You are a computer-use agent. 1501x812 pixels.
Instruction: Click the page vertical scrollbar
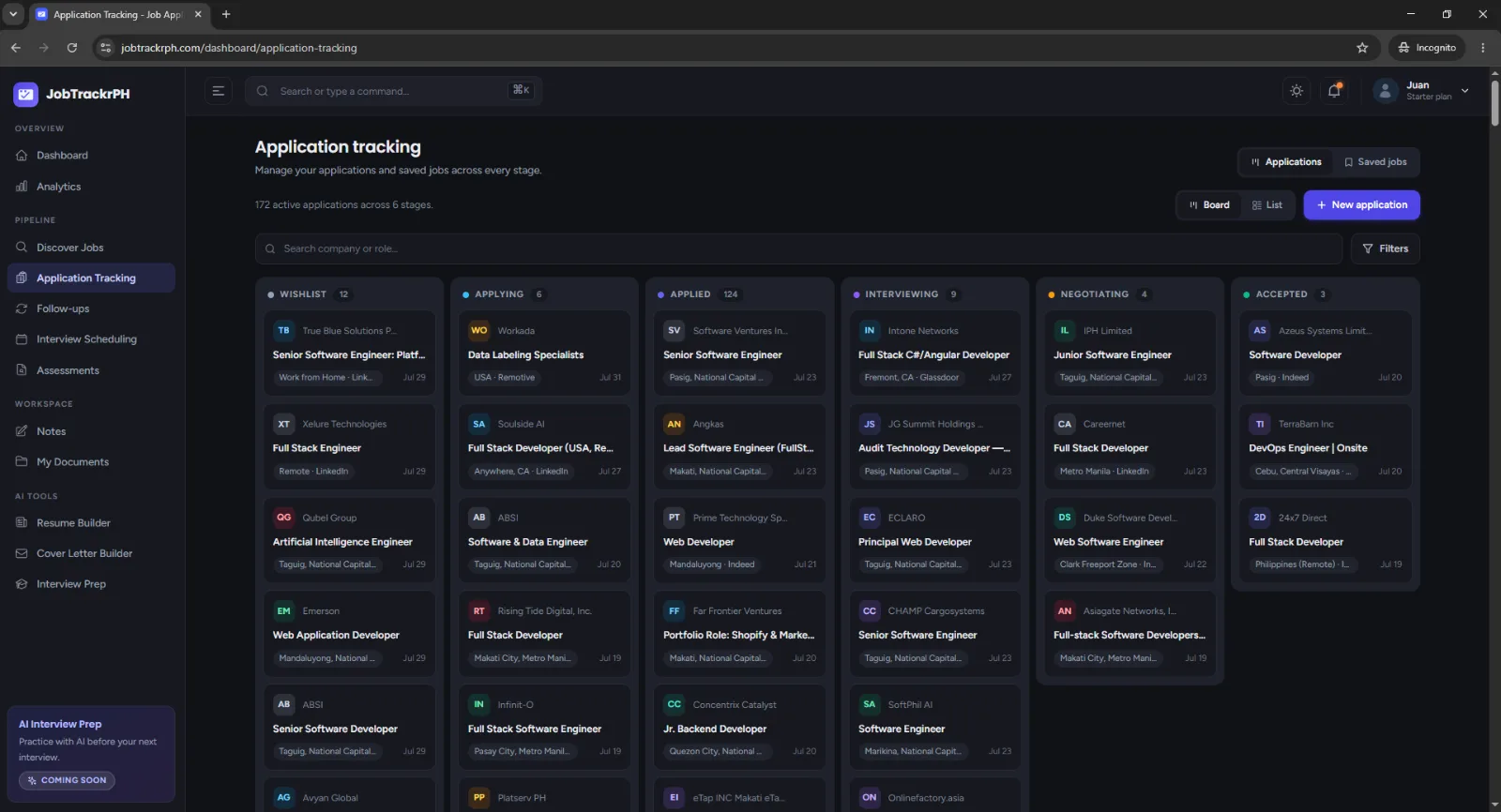[1494, 103]
